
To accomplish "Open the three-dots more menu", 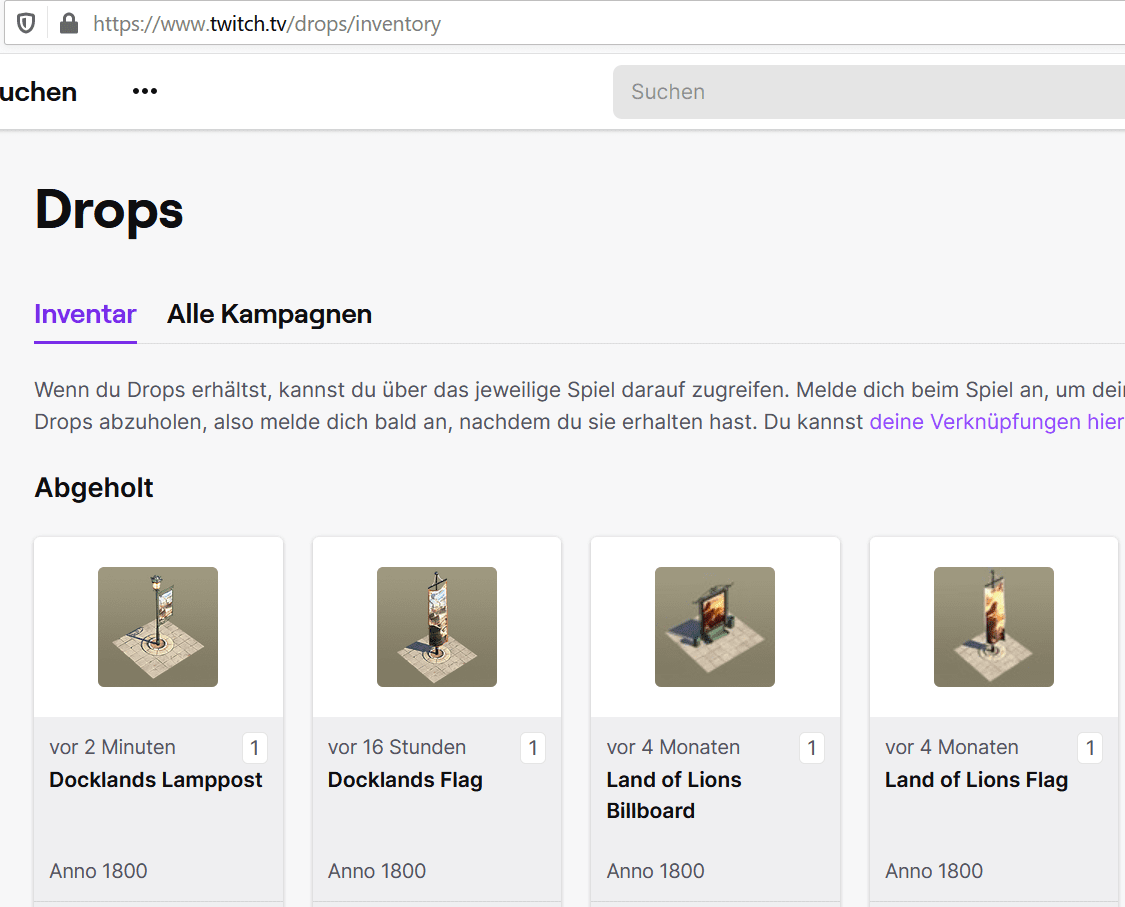I will (x=145, y=91).
